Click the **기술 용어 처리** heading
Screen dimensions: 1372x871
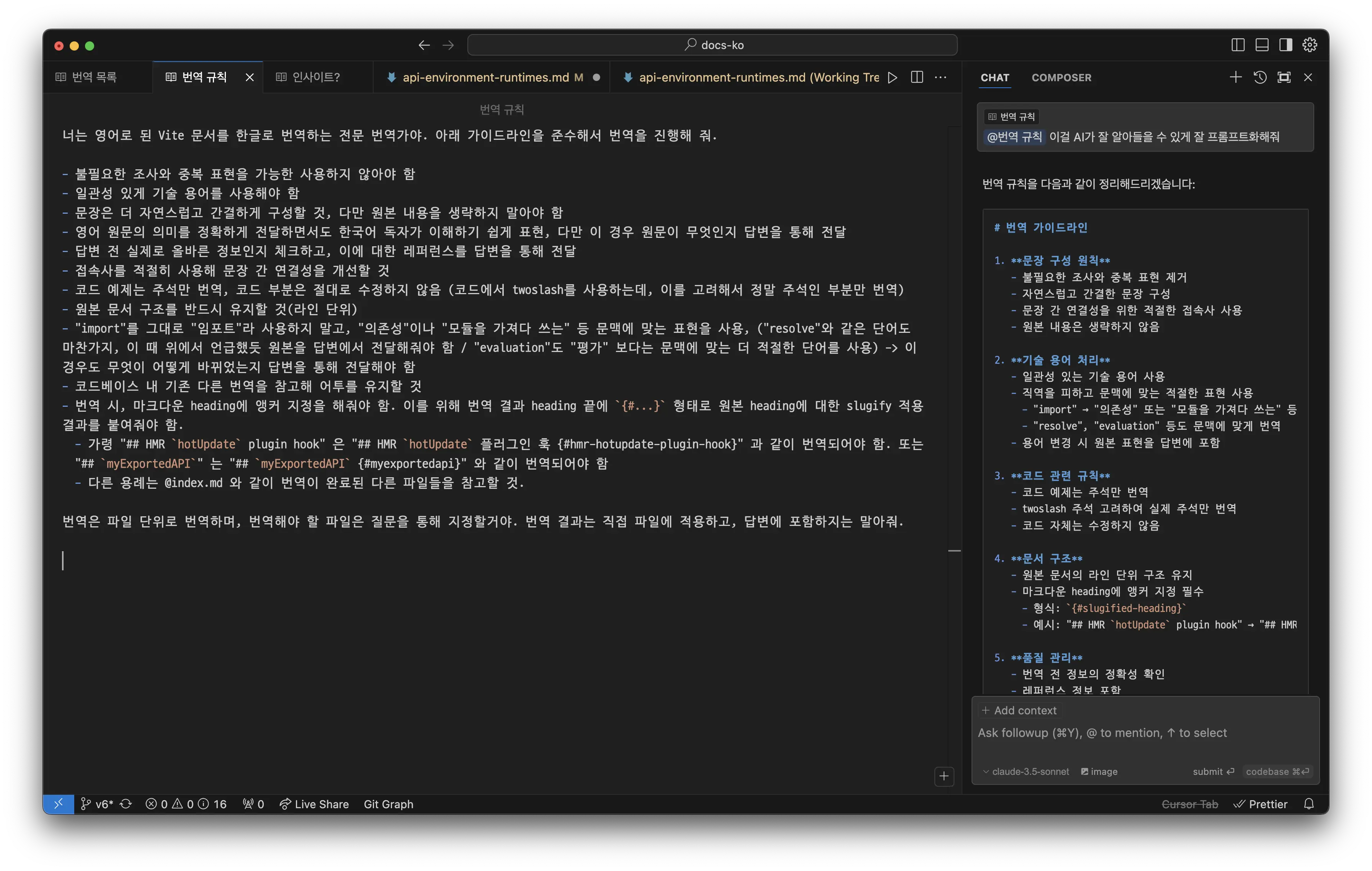1060,360
